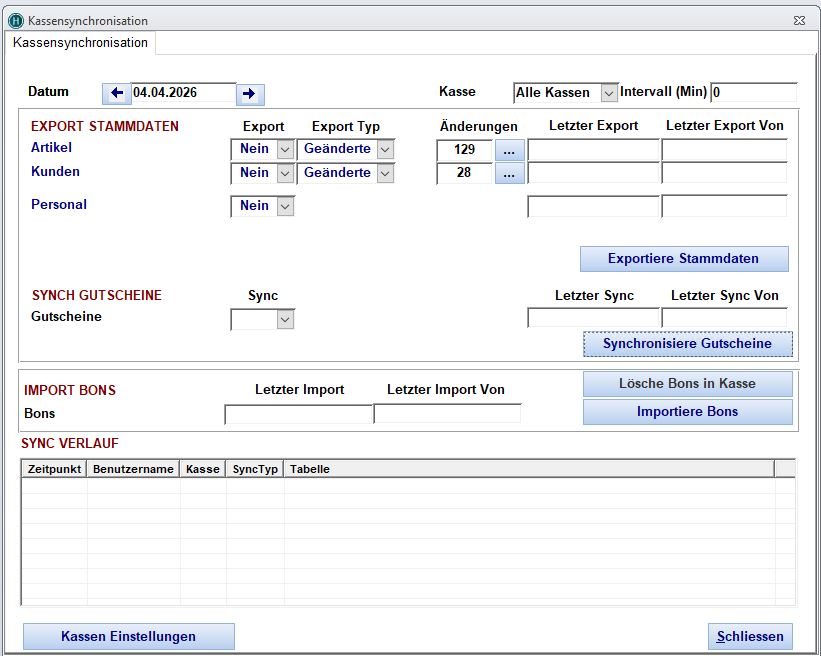Click the Datum input field
821x656 pixels.
[x=182, y=93]
